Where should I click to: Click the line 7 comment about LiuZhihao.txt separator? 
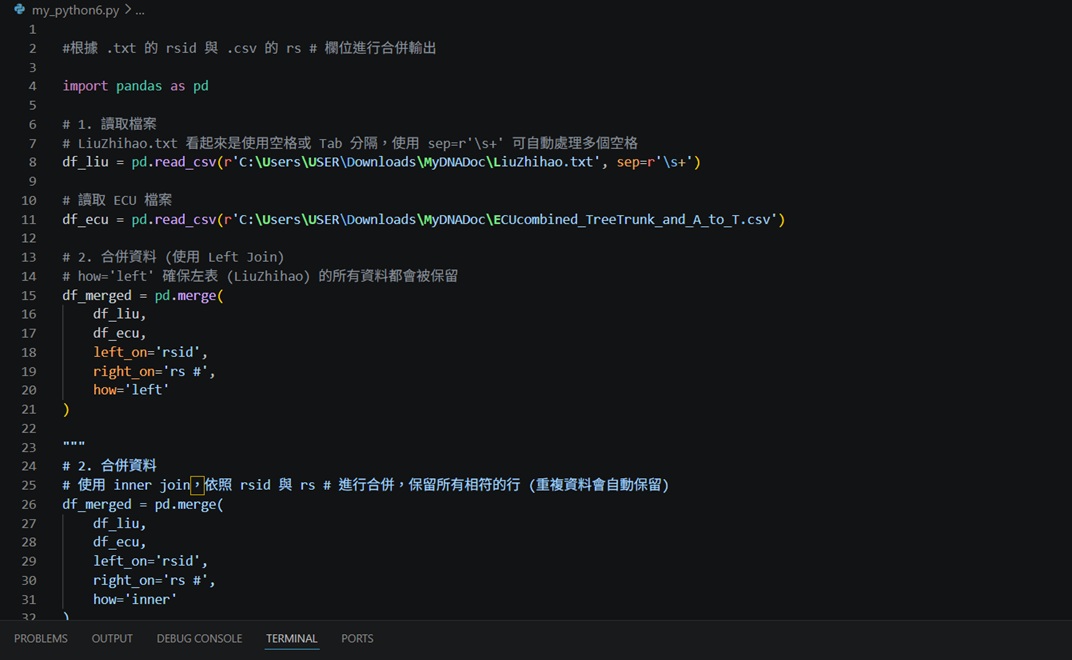pos(350,143)
